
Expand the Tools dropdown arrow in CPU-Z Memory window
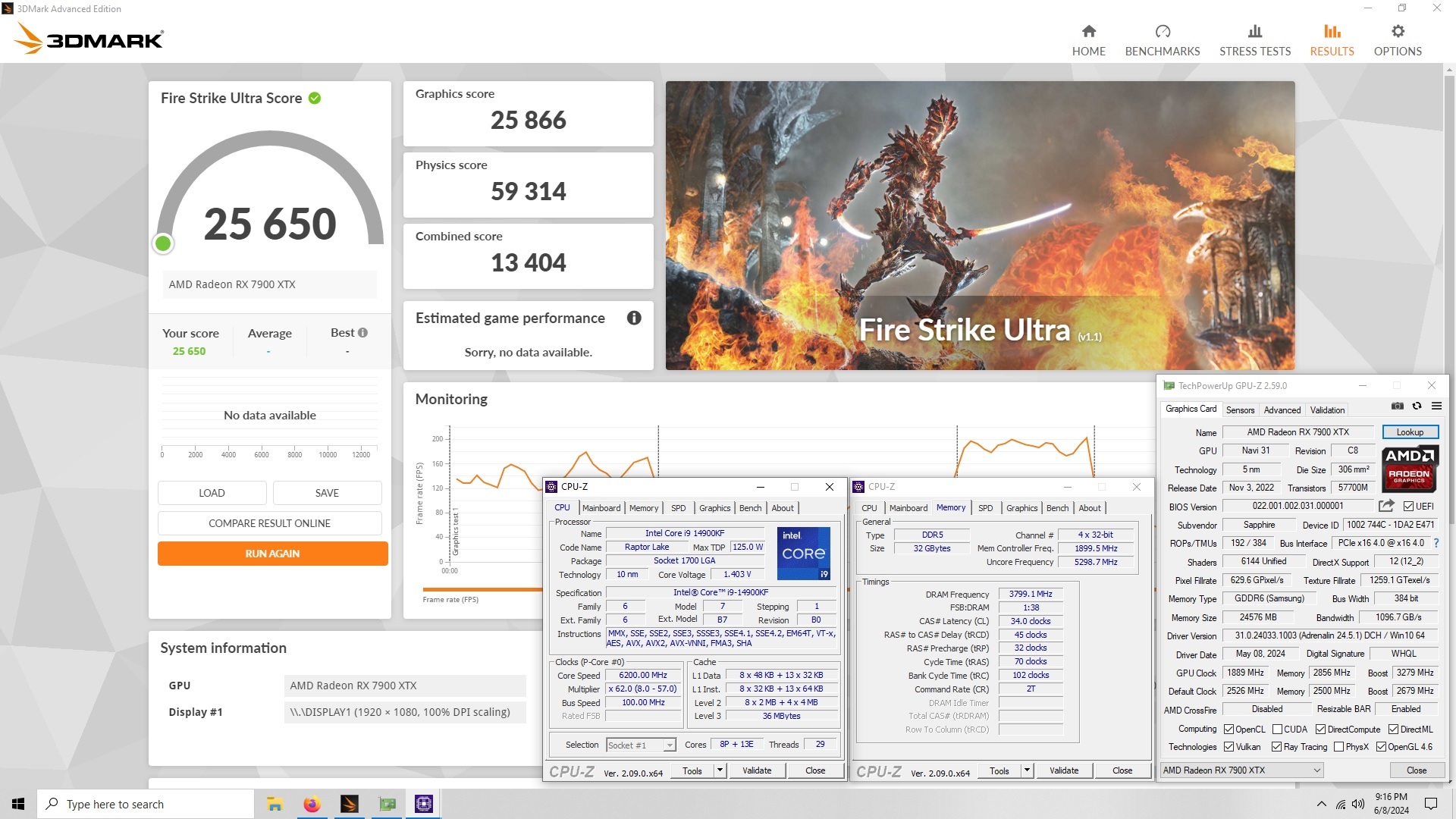click(1027, 770)
